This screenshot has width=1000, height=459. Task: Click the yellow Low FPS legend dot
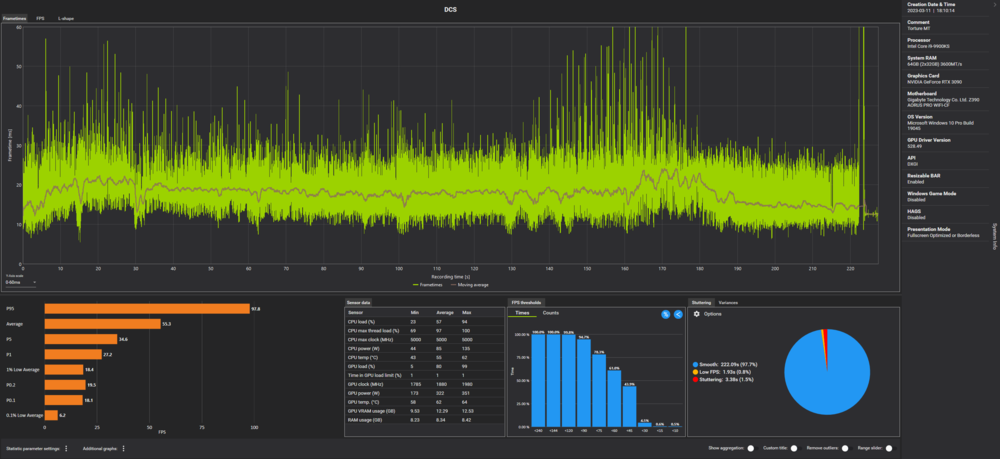pyautogui.click(x=695, y=372)
